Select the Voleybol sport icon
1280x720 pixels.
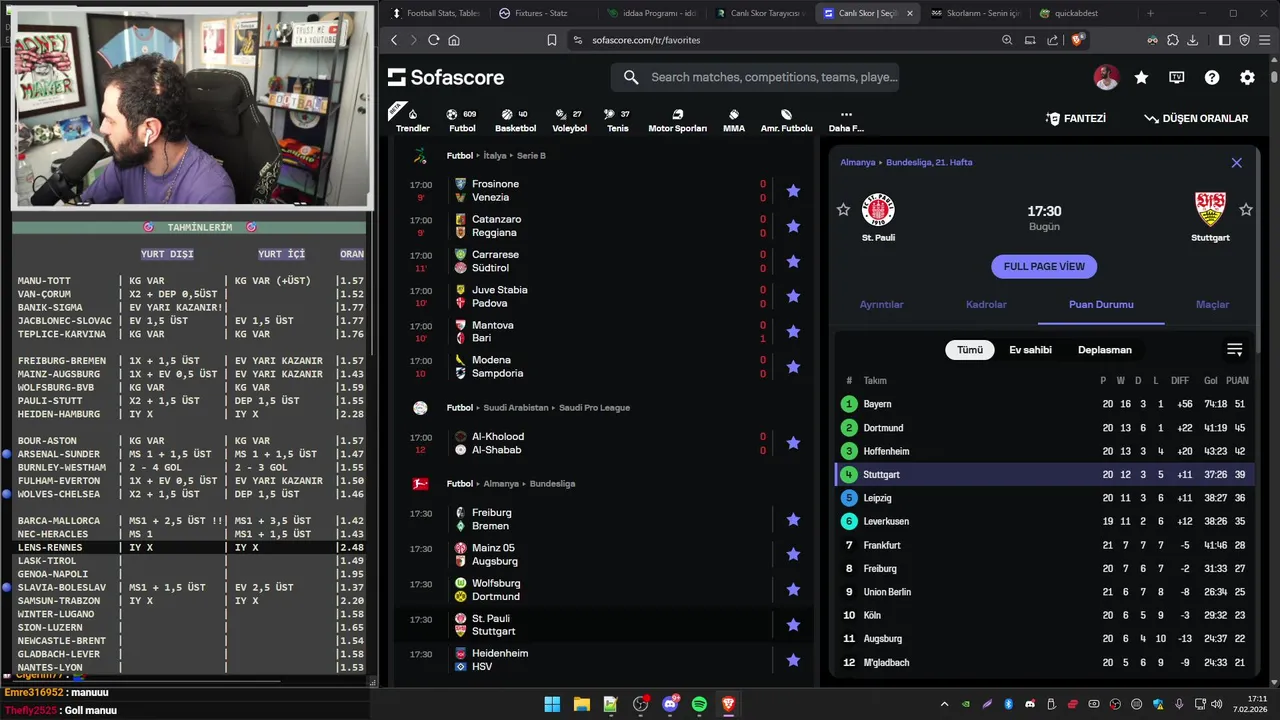click(x=569, y=120)
